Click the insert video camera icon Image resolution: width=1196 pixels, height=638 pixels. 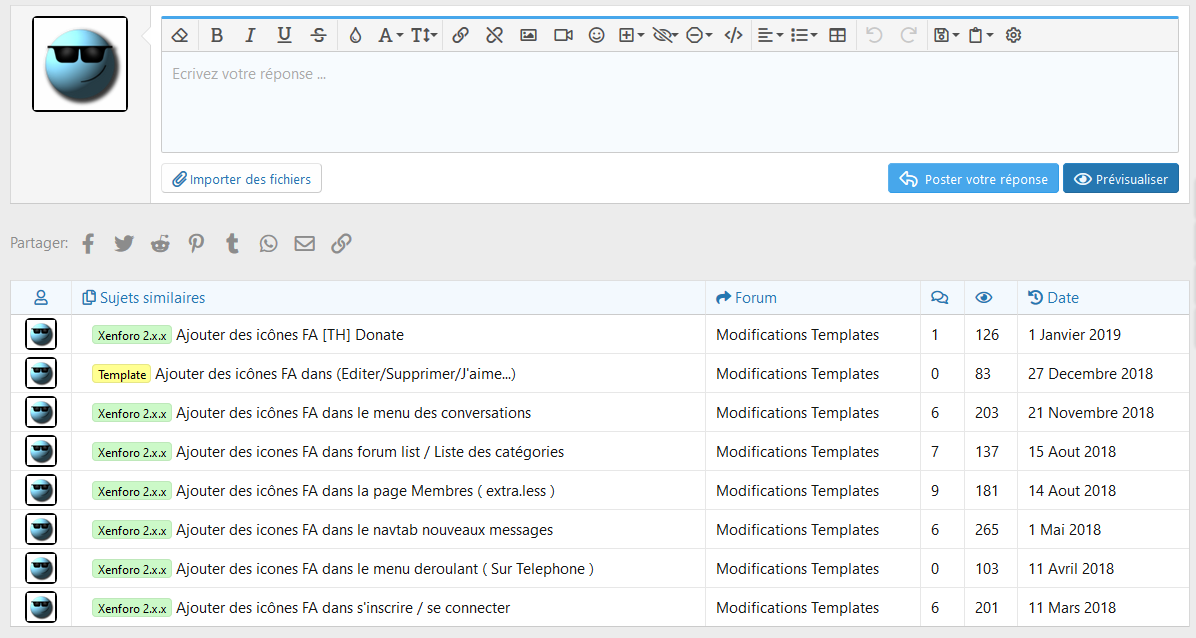[563, 35]
